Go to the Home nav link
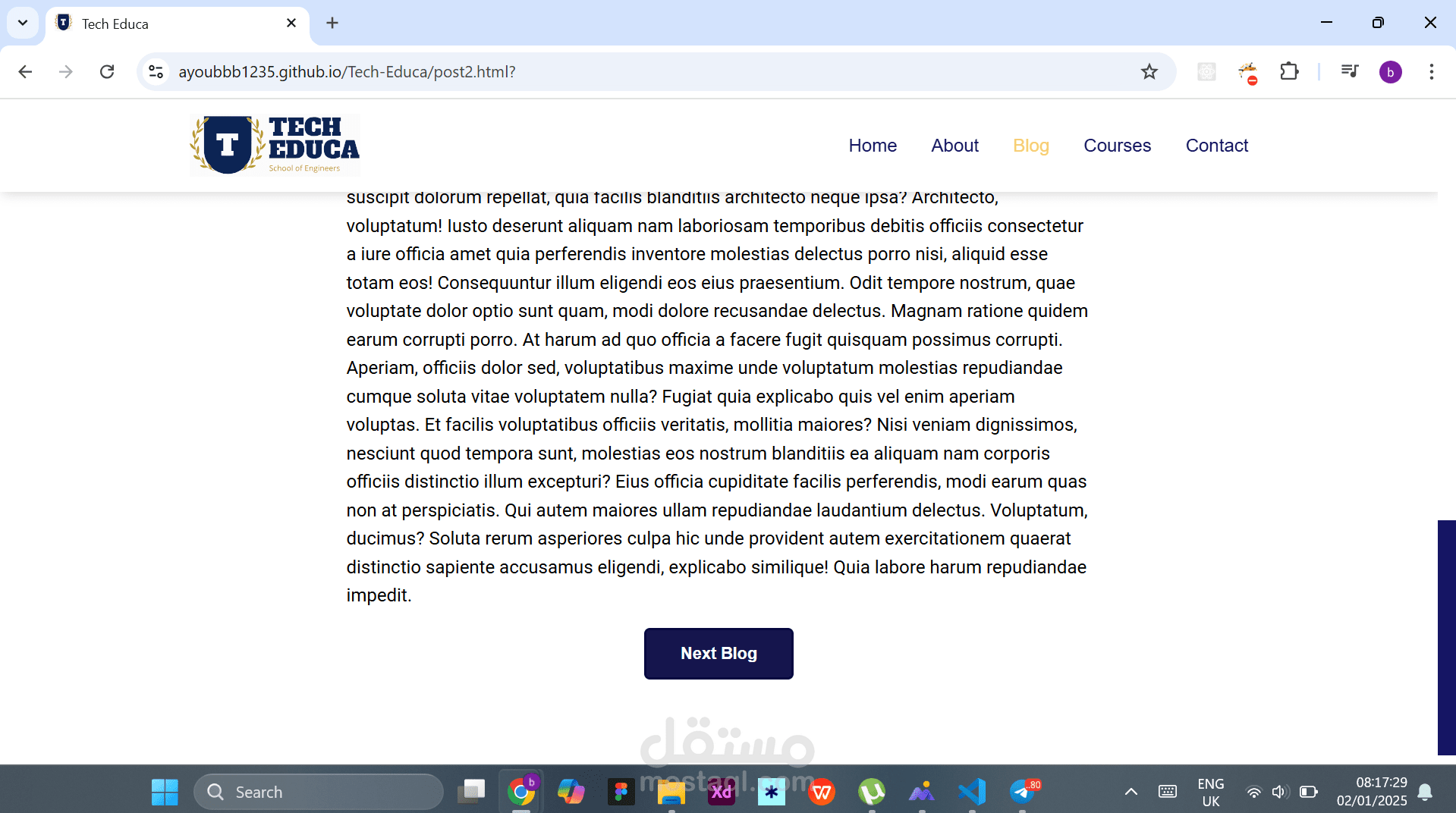Screen dimensions: 1456x813 [873, 145]
